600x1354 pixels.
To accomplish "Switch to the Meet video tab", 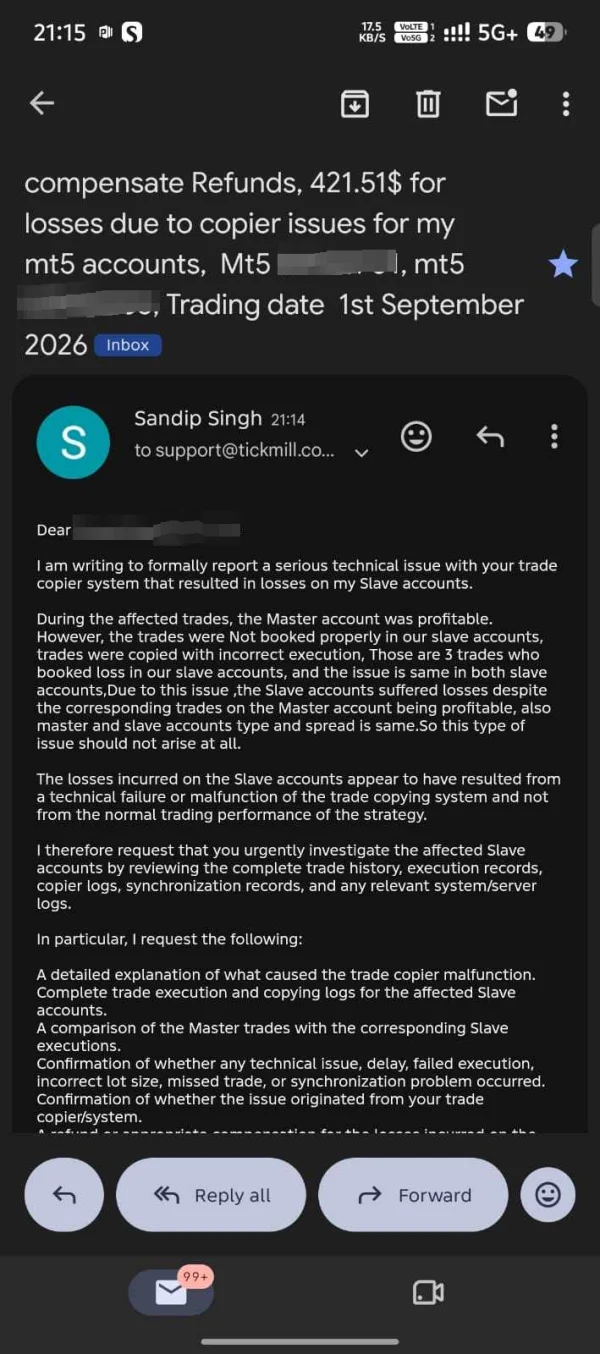I will (x=428, y=1292).
